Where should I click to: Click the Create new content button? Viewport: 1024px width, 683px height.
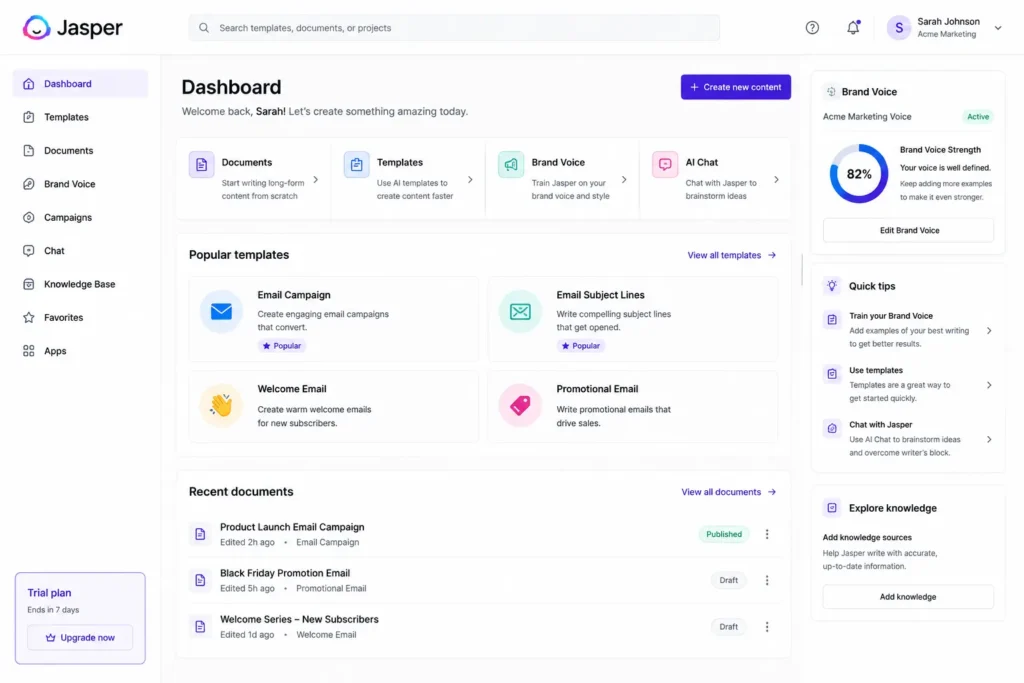click(735, 87)
